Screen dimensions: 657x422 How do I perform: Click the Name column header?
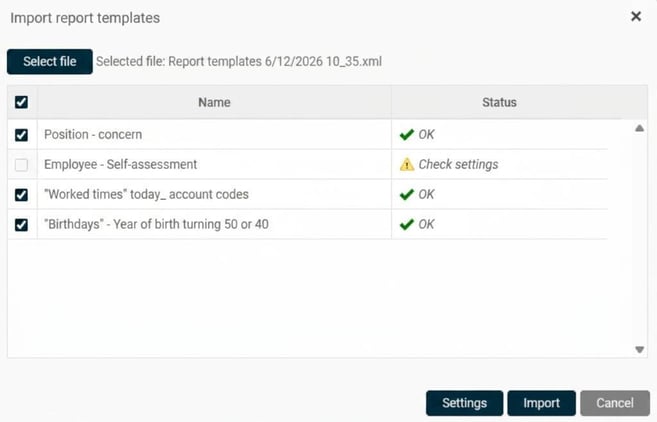click(x=214, y=102)
